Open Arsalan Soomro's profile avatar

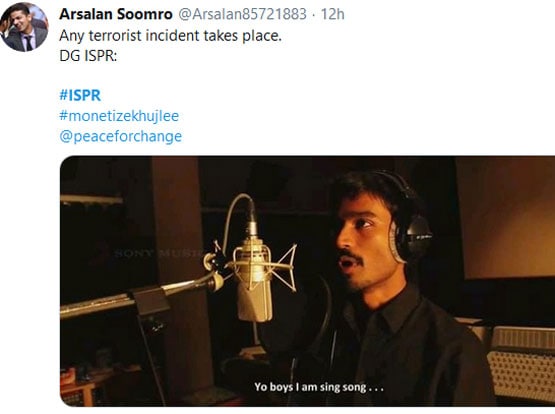24,27
